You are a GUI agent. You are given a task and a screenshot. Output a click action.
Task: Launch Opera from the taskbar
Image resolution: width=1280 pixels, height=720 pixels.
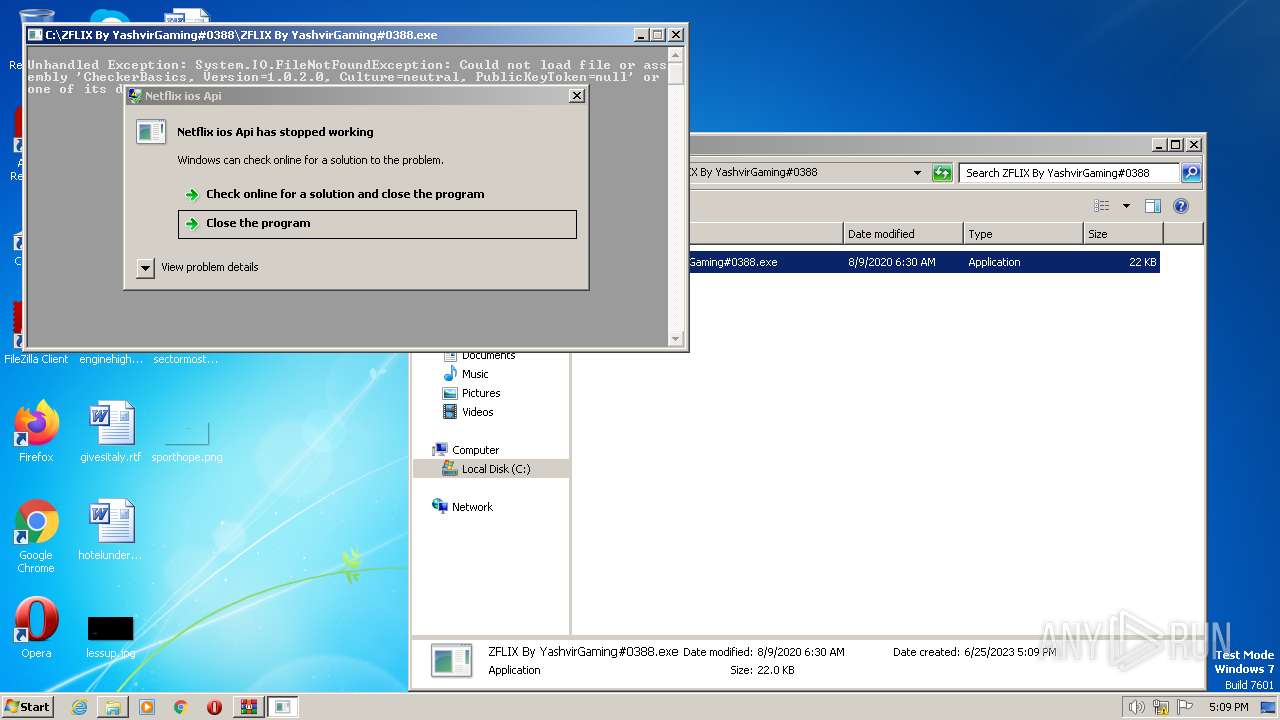tap(214, 707)
